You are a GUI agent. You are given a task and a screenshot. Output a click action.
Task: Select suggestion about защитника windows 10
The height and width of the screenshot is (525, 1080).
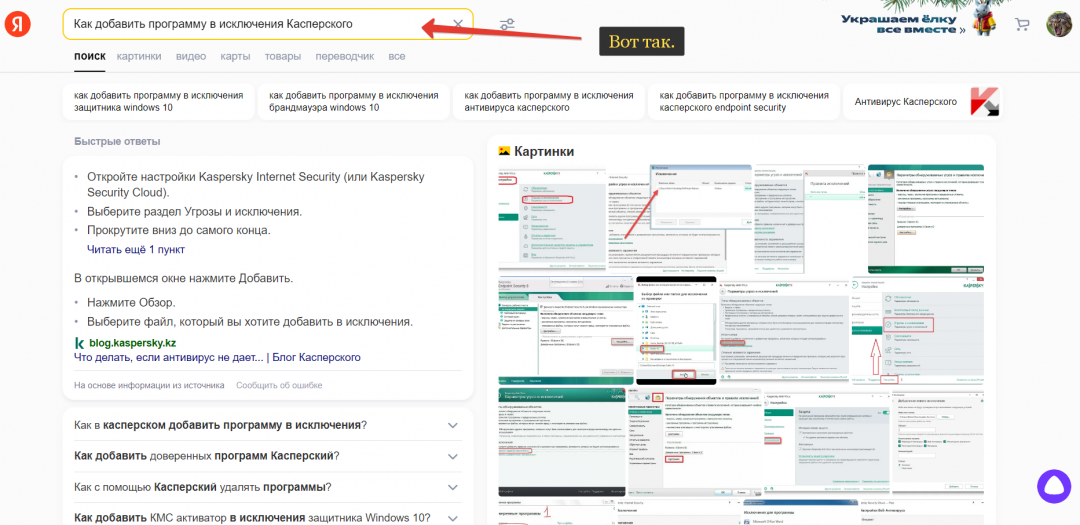[158, 102]
